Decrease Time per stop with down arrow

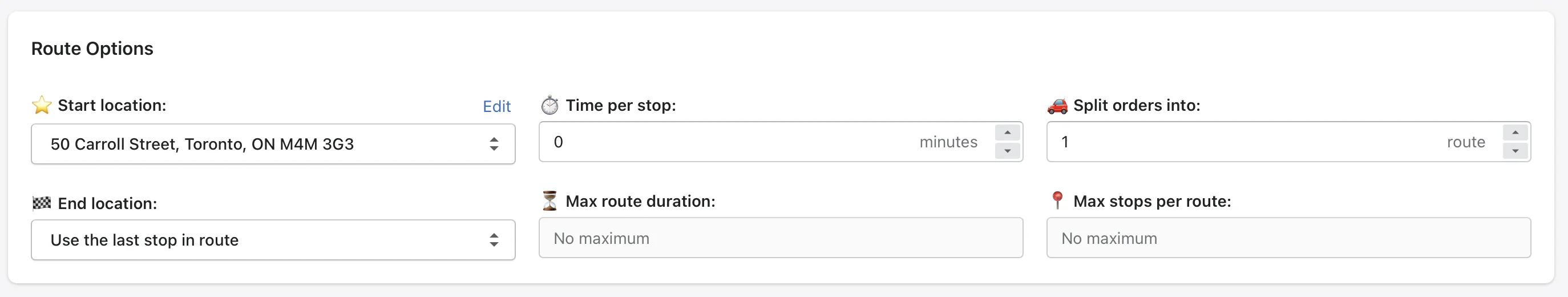[x=1008, y=151]
